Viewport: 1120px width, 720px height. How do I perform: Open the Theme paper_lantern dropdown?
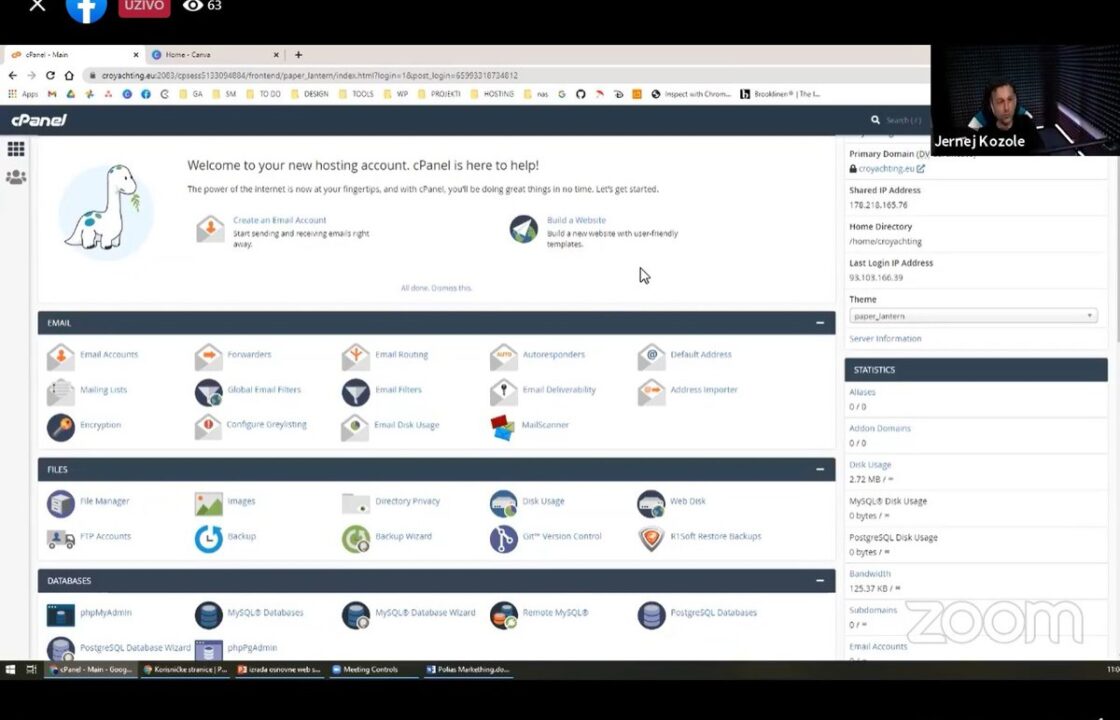(x=973, y=316)
